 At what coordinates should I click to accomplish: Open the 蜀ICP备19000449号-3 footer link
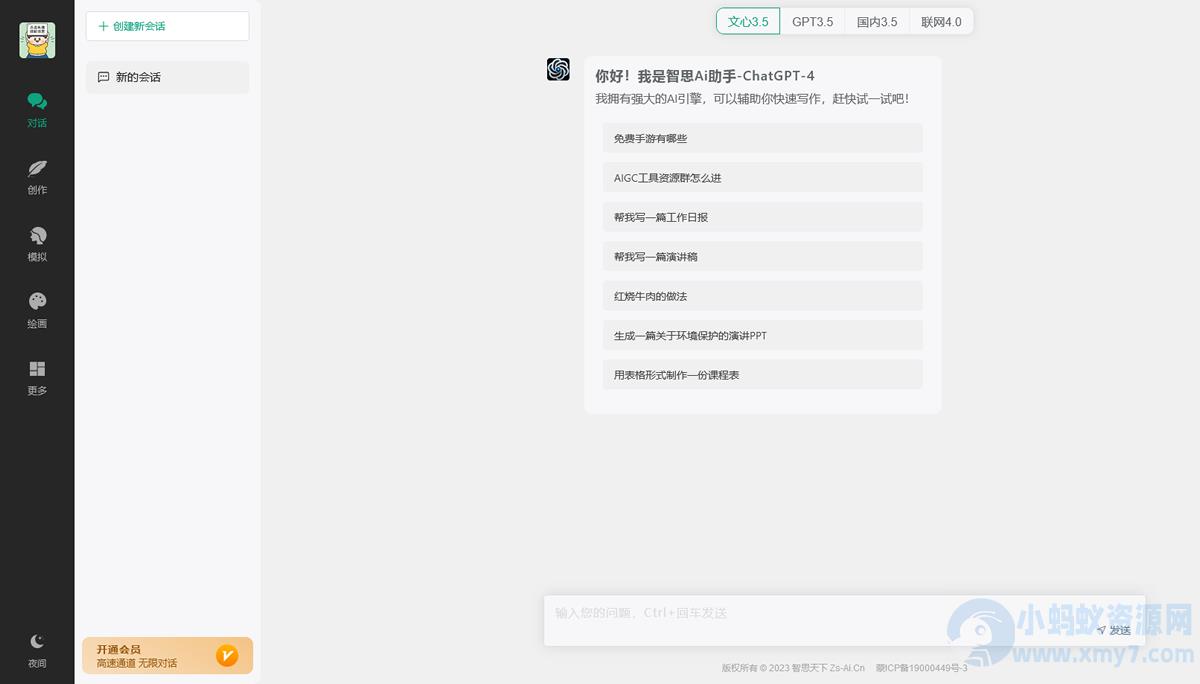pos(921,668)
